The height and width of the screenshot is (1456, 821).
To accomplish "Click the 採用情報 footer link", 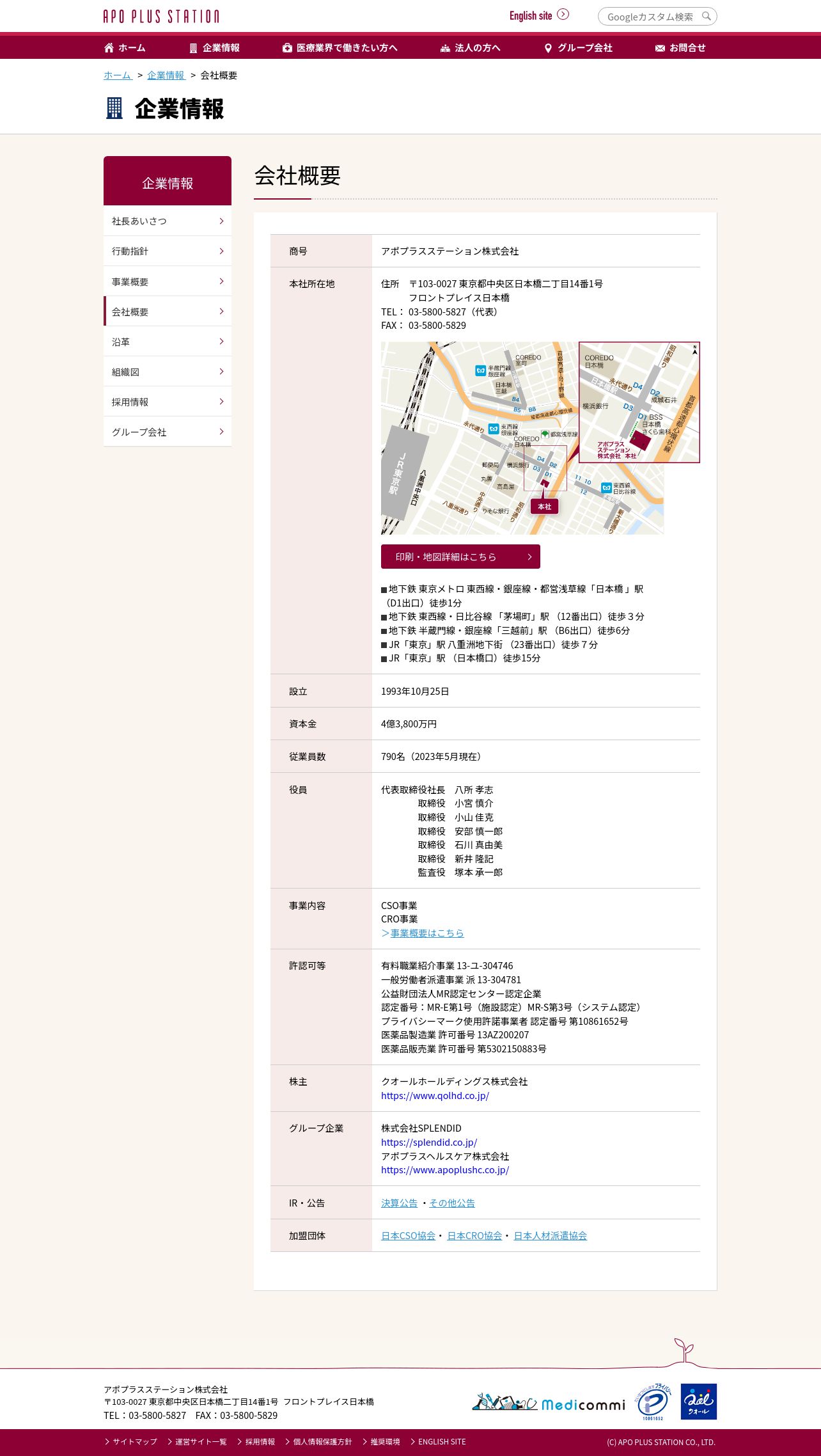I will coord(256,1442).
